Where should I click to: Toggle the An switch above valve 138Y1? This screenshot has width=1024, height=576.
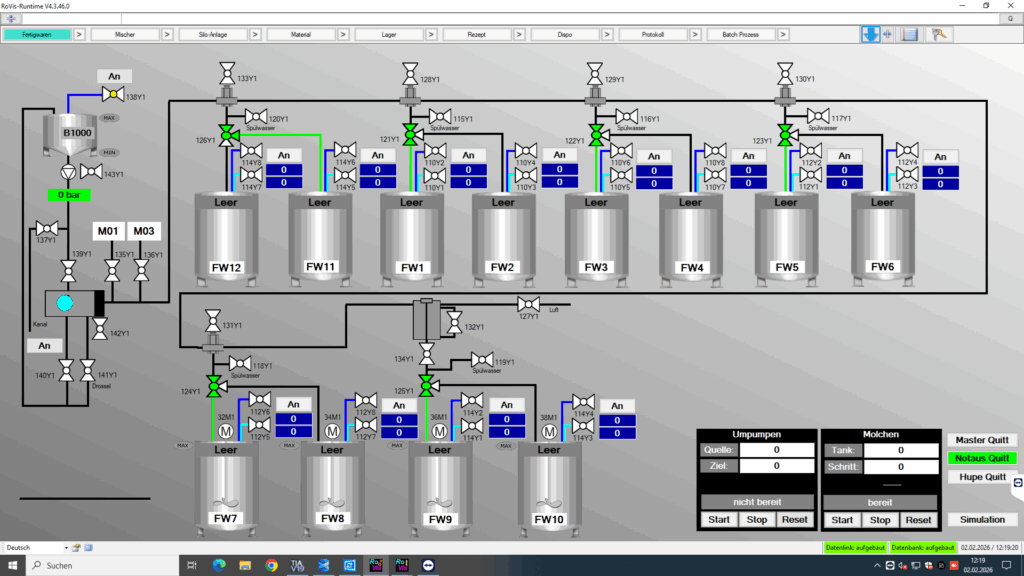click(x=114, y=76)
